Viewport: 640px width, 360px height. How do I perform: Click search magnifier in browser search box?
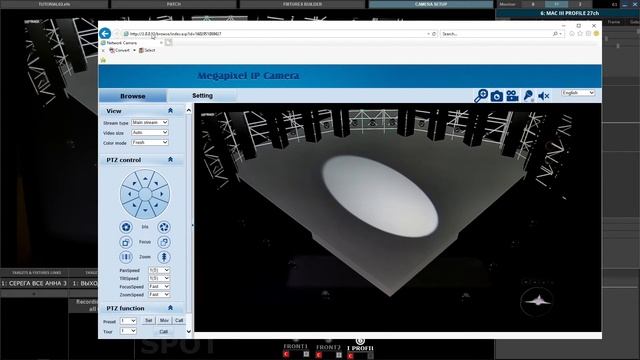(x=555, y=34)
